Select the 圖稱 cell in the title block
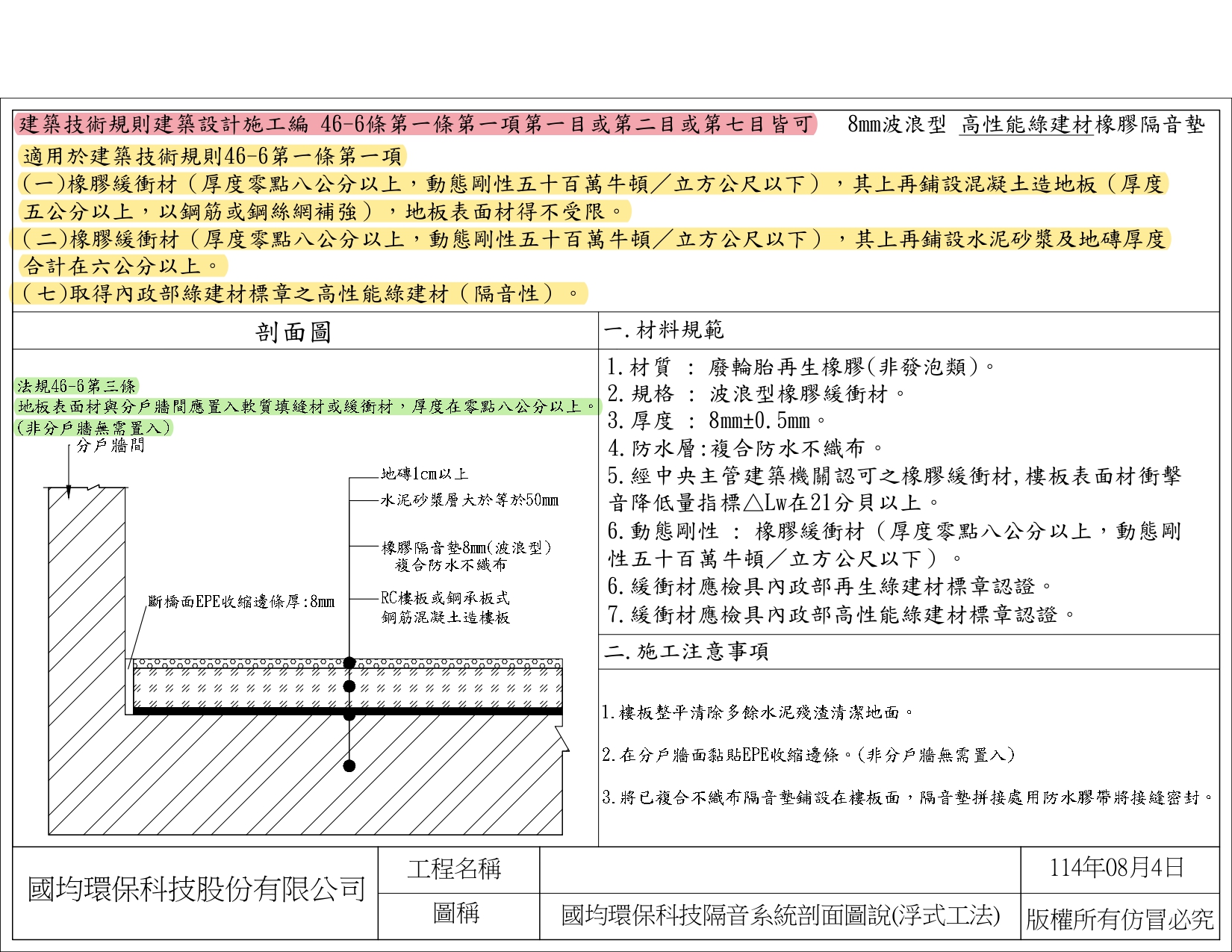This screenshot has height=952, width=1232. (455, 913)
